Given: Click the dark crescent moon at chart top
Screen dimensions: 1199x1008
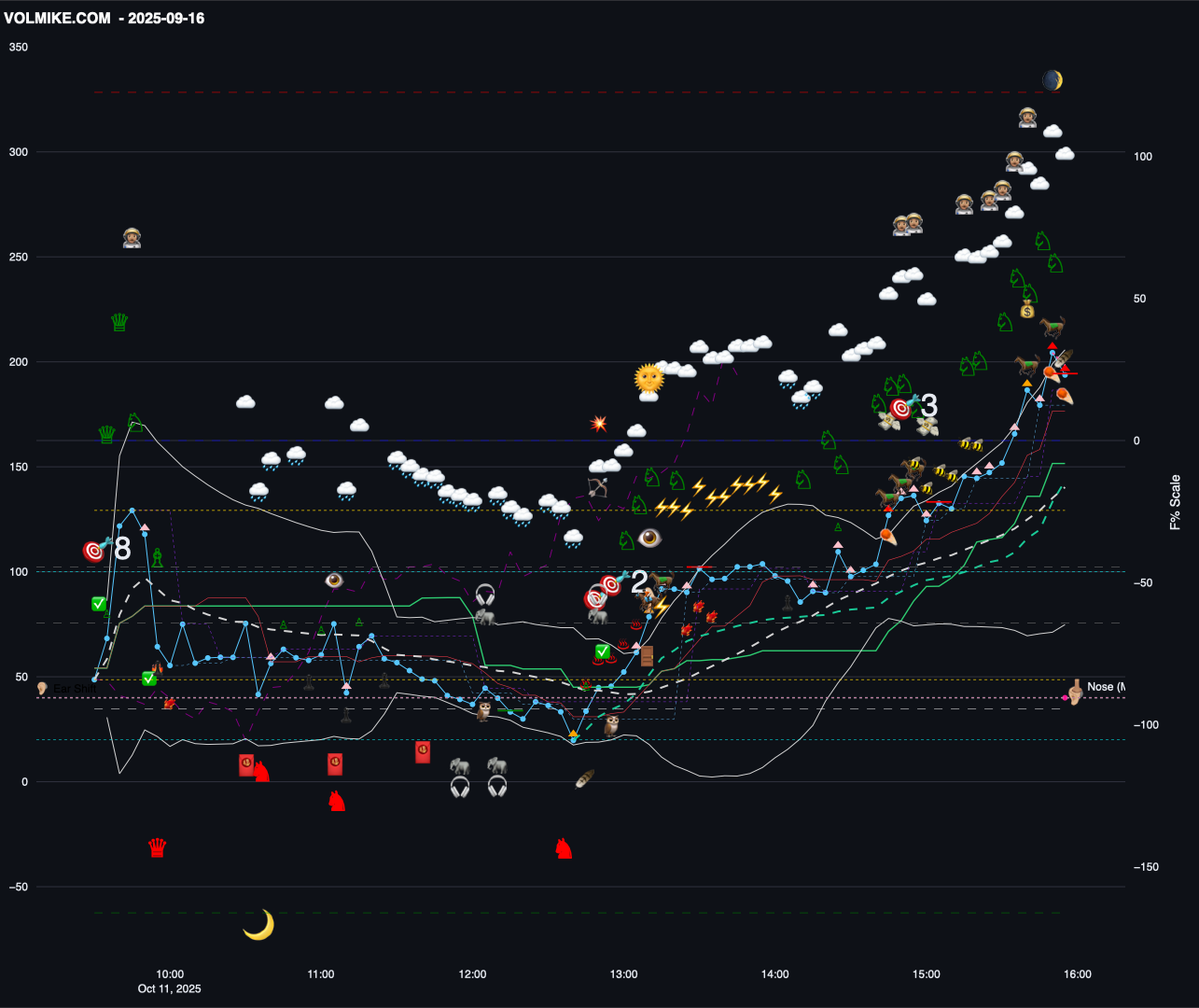Looking at the screenshot, I should coord(1053,80).
